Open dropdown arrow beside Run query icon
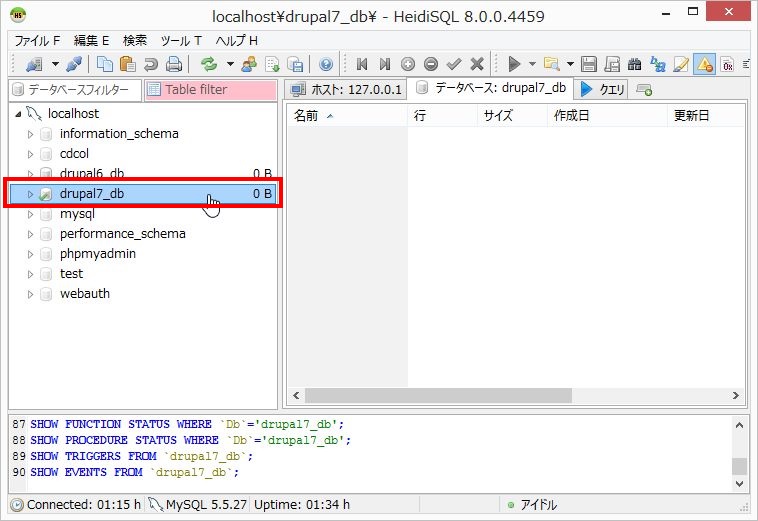758x521 pixels. click(x=532, y=64)
